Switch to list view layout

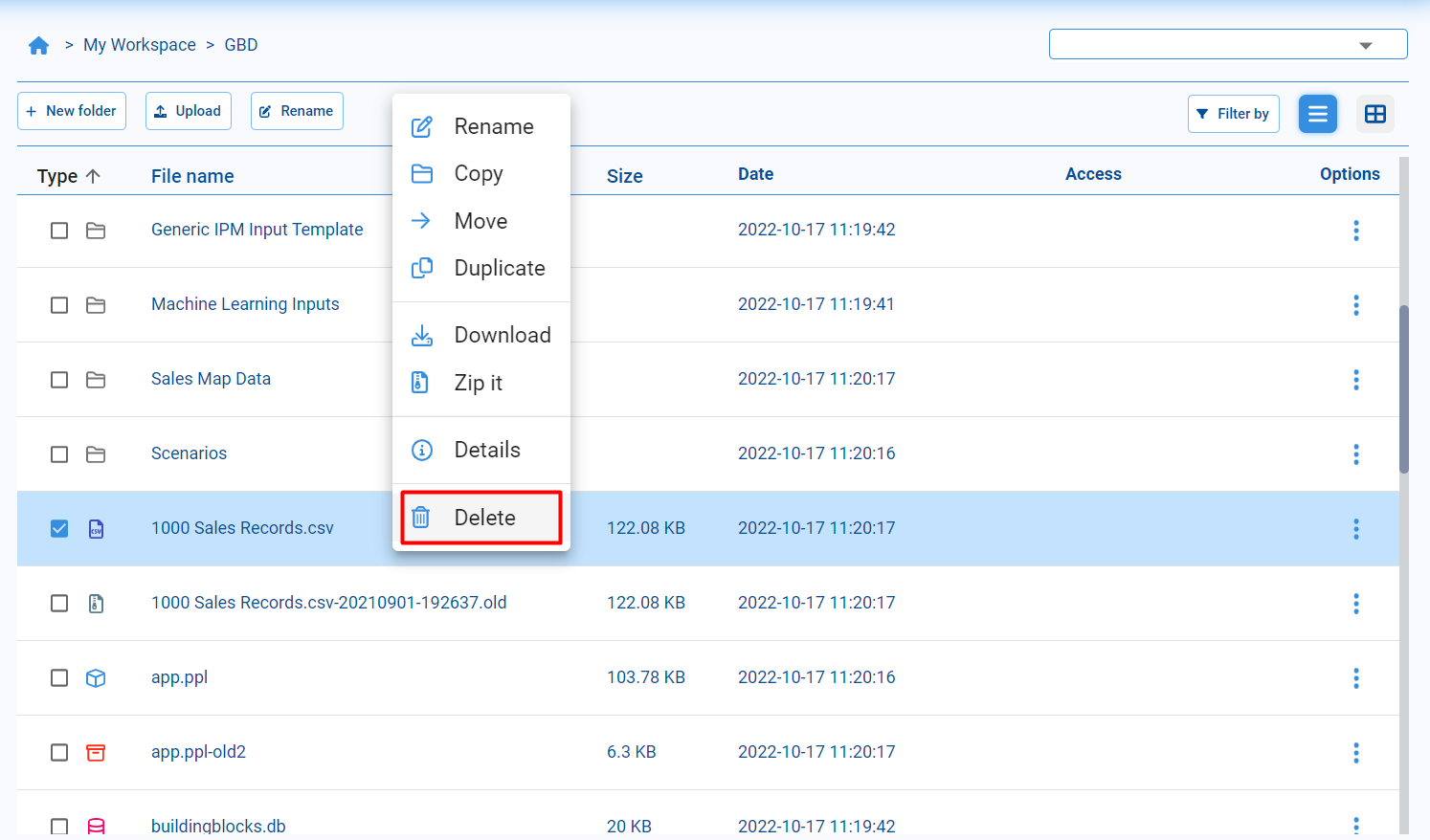coord(1317,114)
